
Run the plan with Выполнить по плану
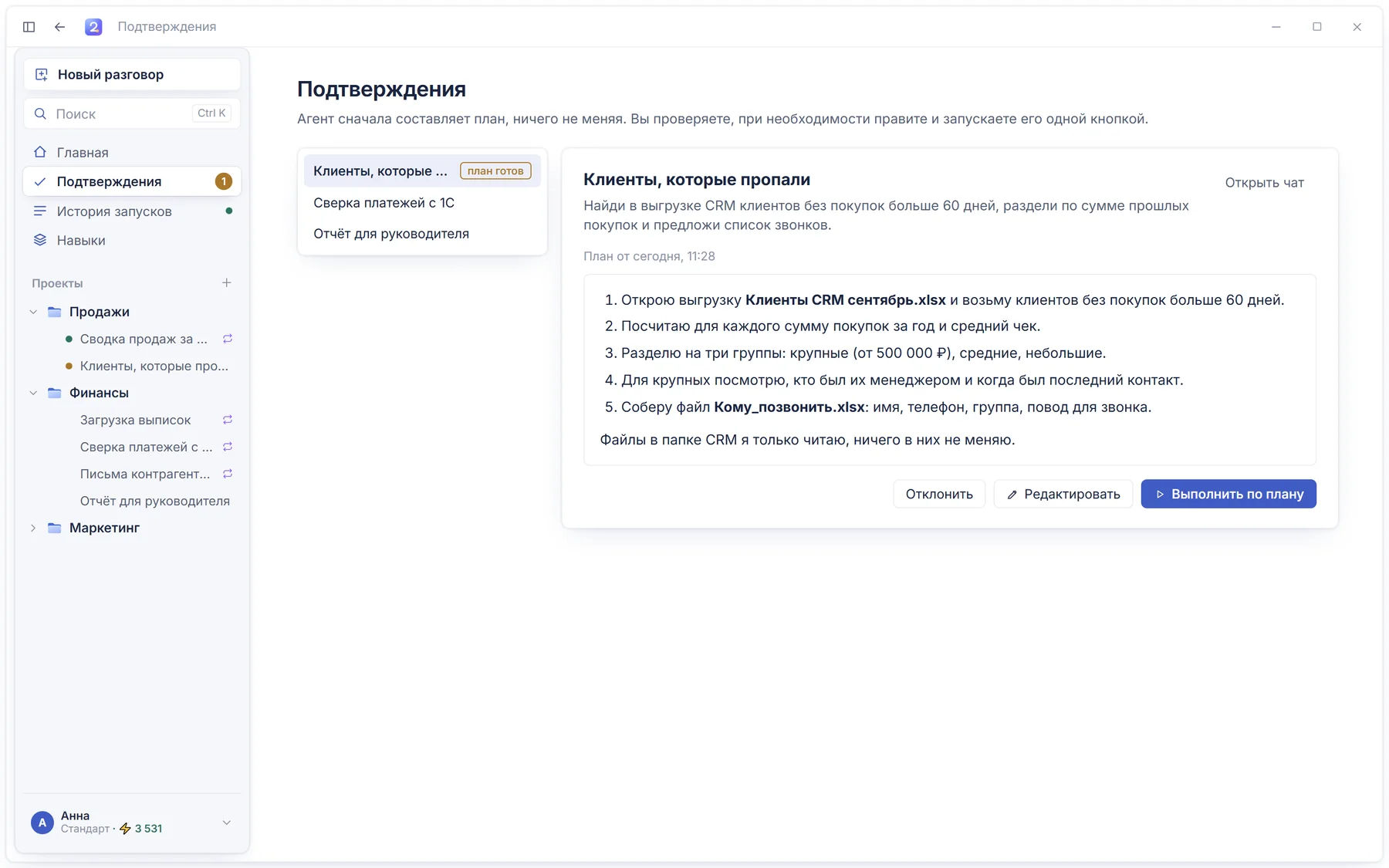click(x=1228, y=494)
